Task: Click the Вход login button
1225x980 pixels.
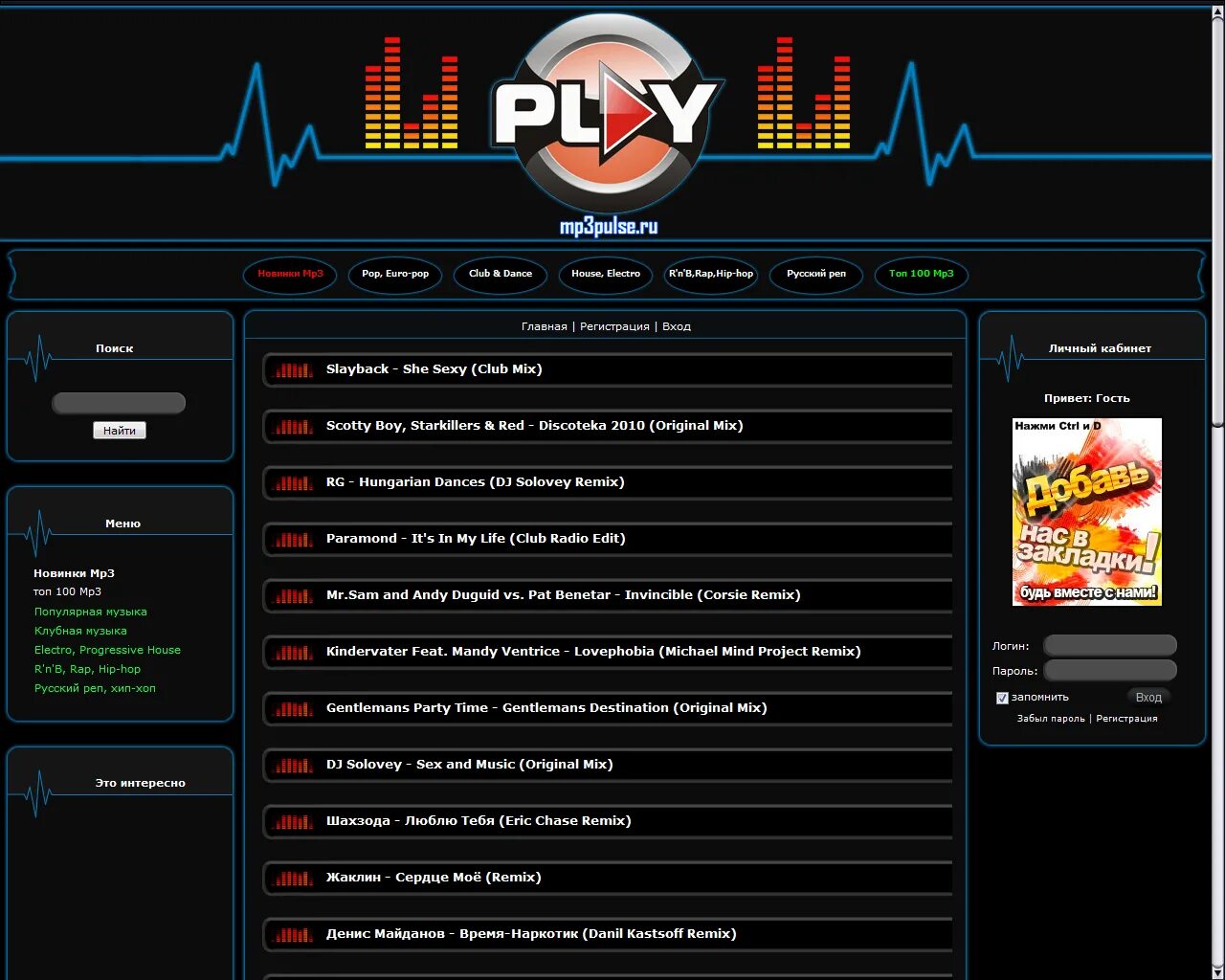Action: tap(1148, 698)
